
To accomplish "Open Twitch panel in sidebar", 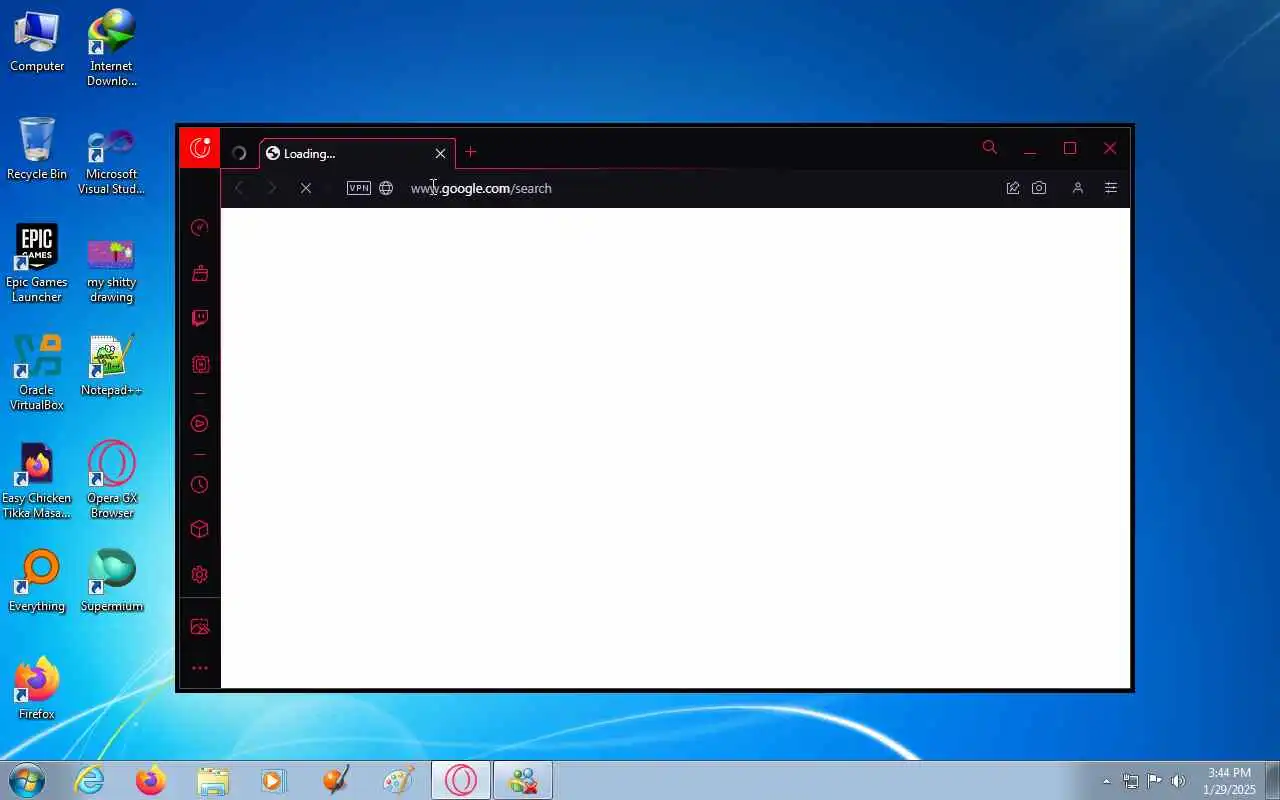I will point(200,319).
